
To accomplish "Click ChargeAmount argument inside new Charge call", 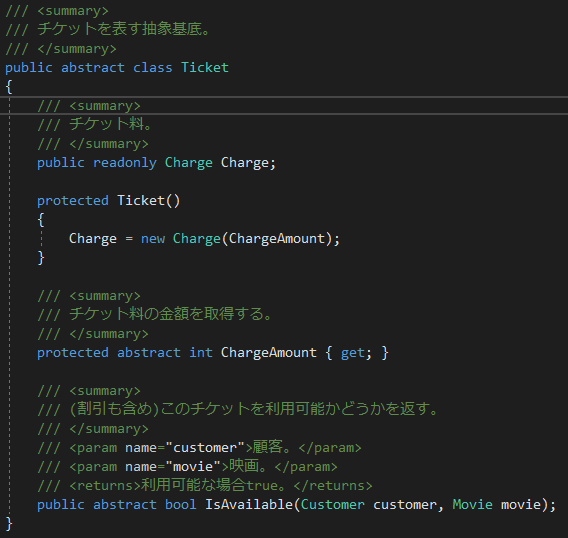I will tap(276, 239).
